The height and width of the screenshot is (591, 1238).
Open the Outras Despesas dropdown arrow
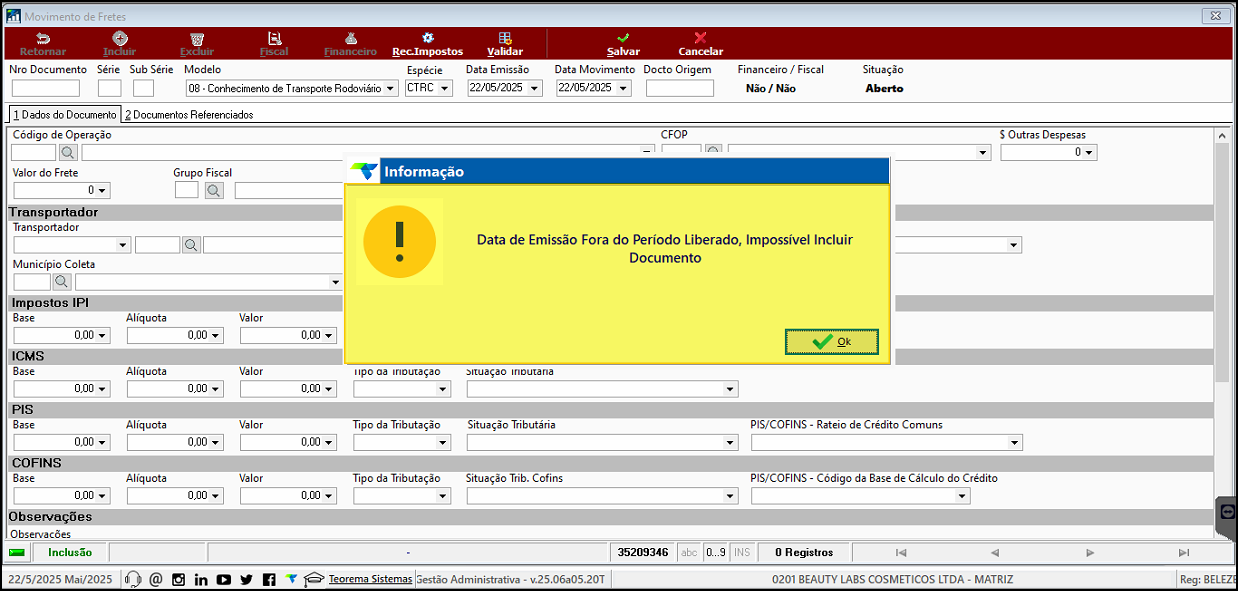click(x=1089, y=152)
